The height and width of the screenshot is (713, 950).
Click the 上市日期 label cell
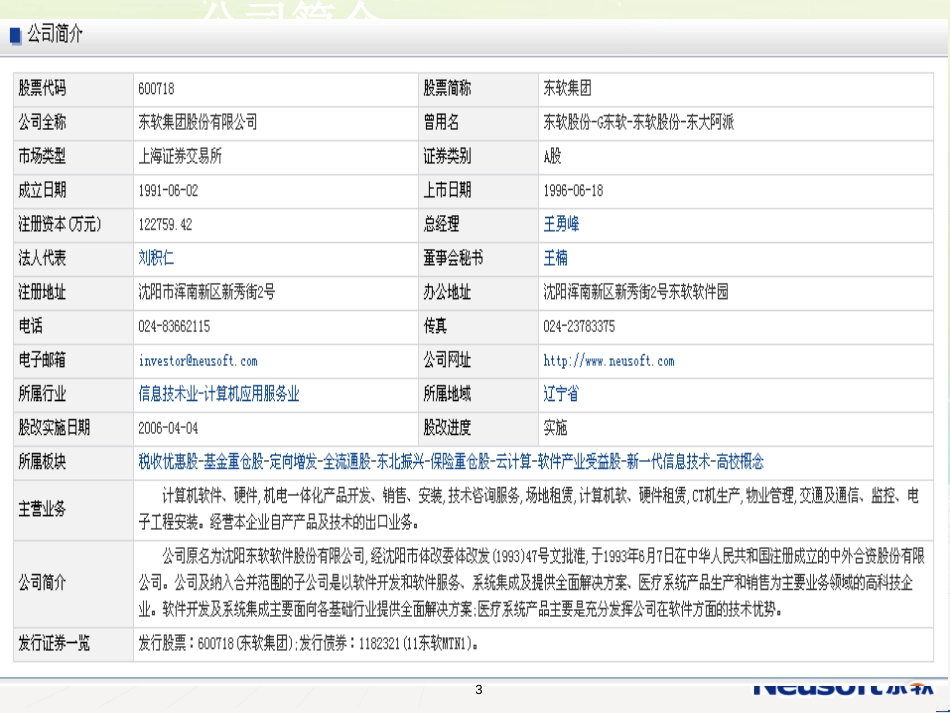coord(478,191)
